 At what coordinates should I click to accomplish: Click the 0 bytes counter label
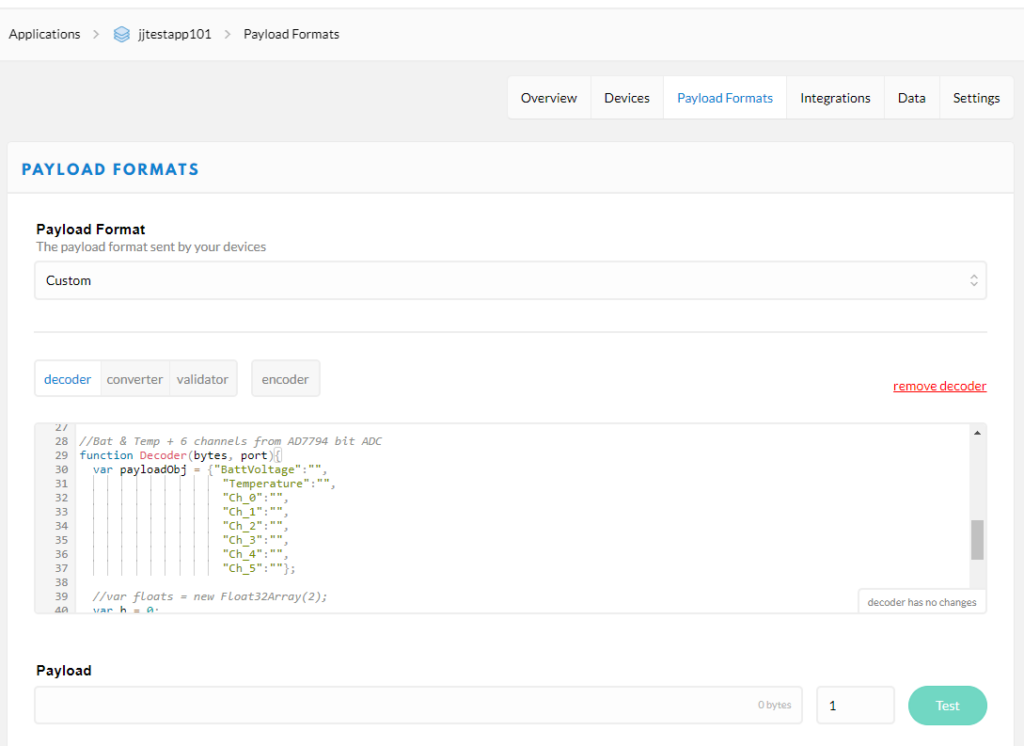pyautogui.click(x=775, y=705)
